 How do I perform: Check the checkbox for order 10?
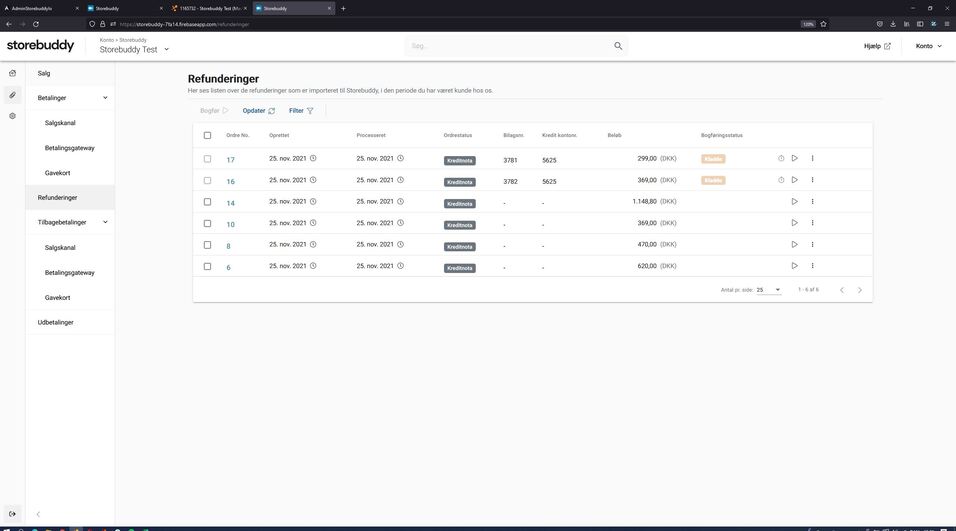207,223
